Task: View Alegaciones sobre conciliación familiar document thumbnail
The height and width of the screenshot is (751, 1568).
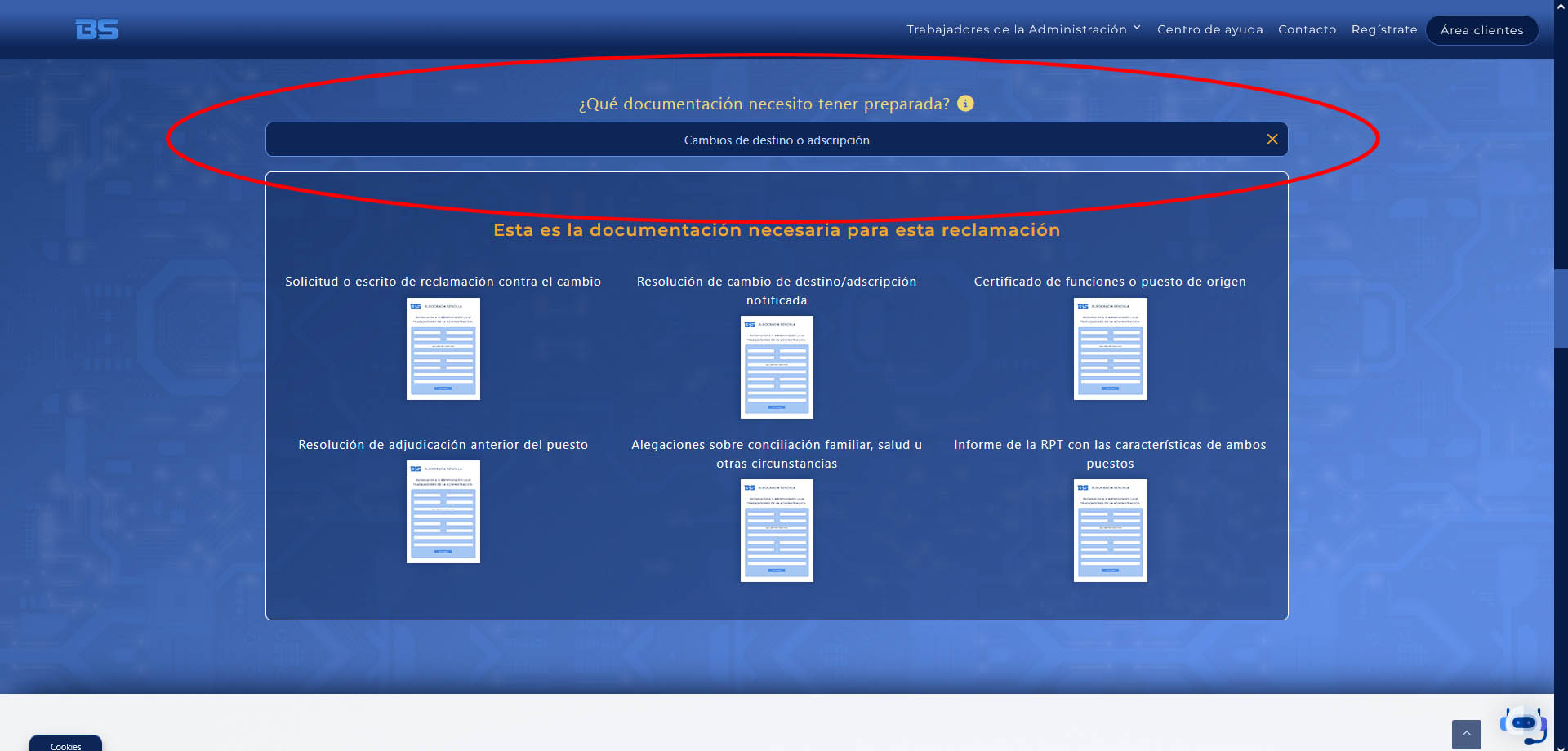Action: [x=777, y=531]
